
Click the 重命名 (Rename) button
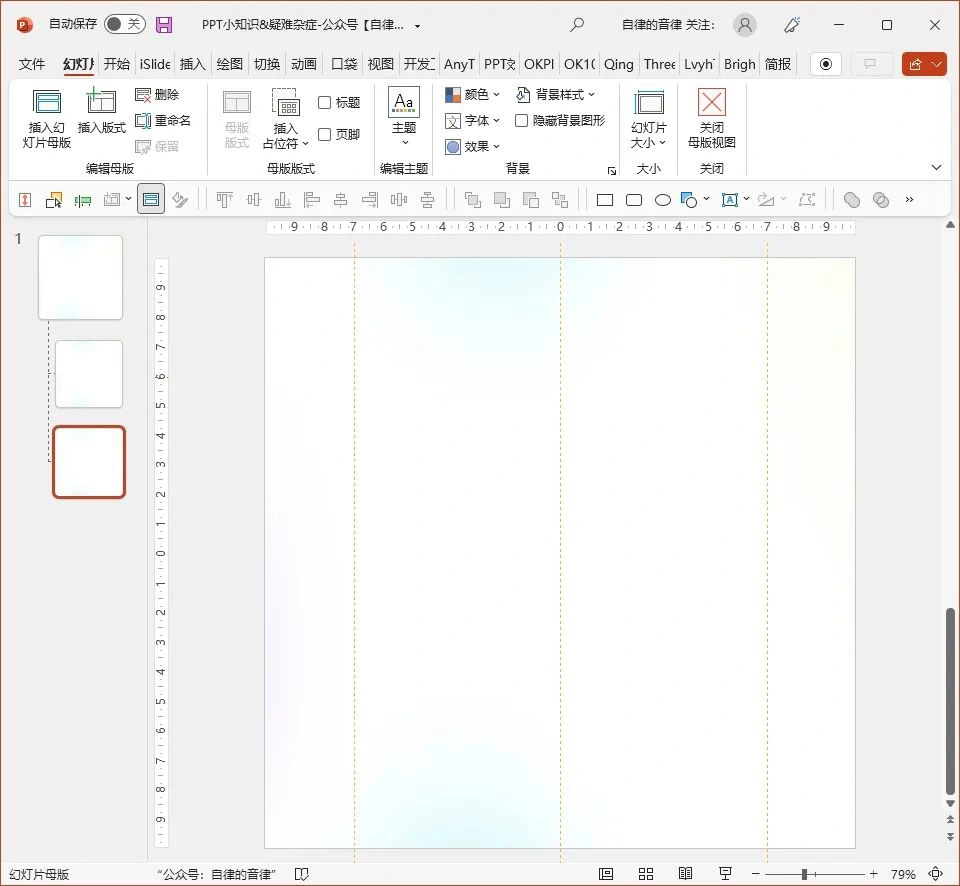(163, 121)
